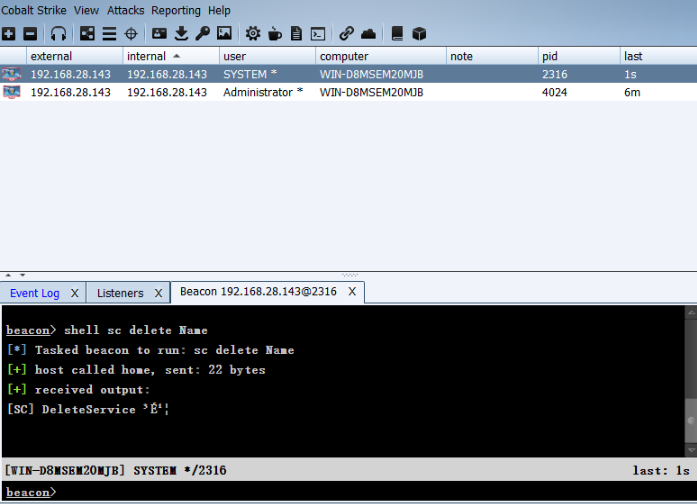The height and width of the screenshot is (504, 697).
Task: Select the Administrator session with pid 4024
Action: click(263, 92)
